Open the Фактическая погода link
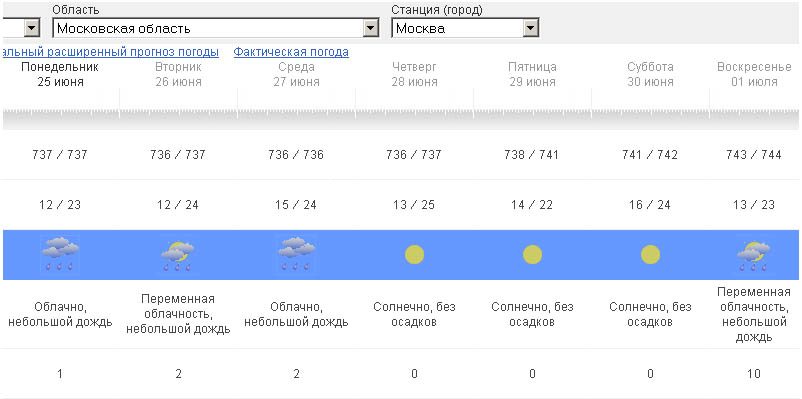Screen dimensions: 802x399 click(x=291, y=52)
